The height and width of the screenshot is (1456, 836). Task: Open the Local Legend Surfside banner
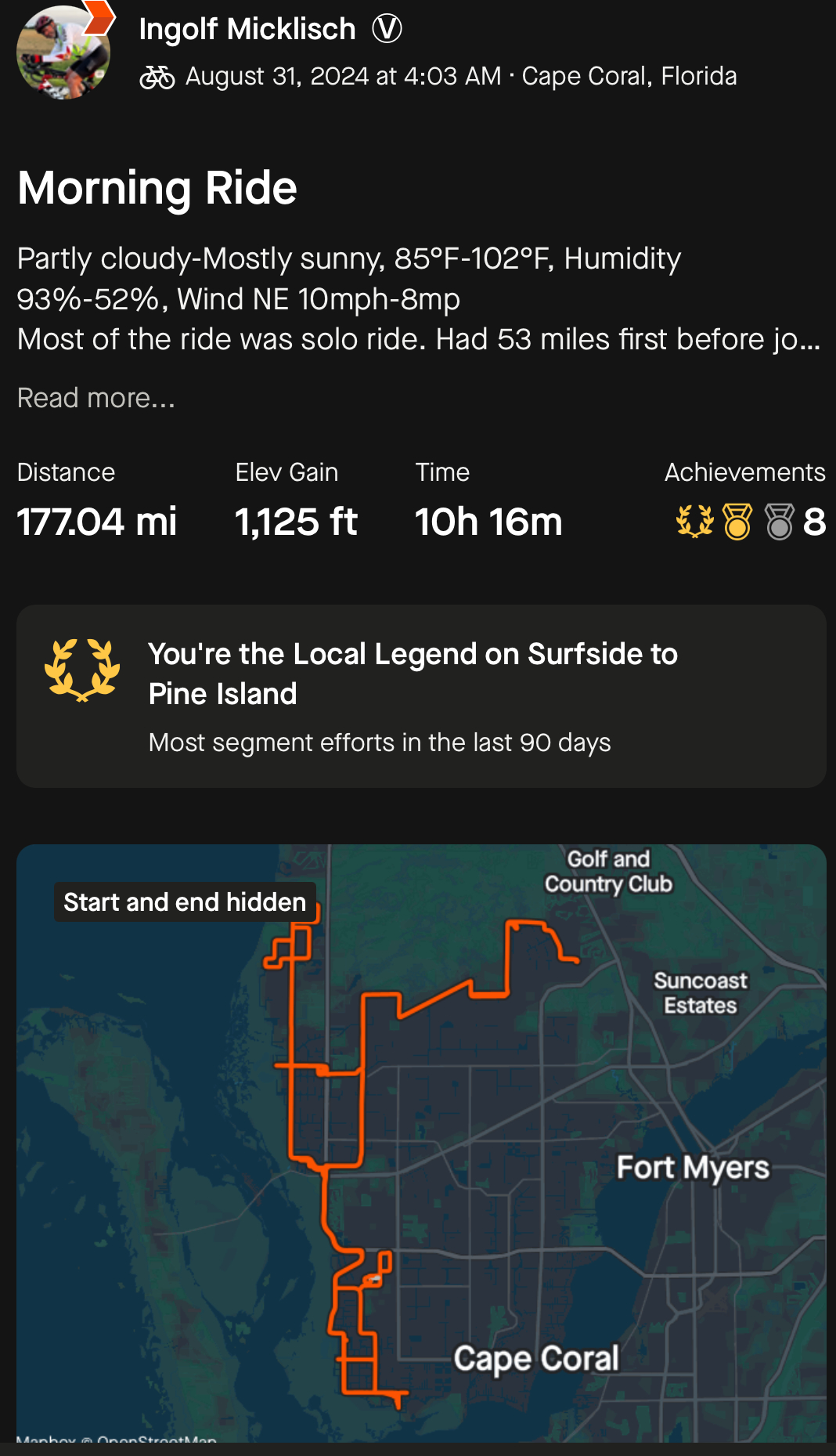point(421,695)
